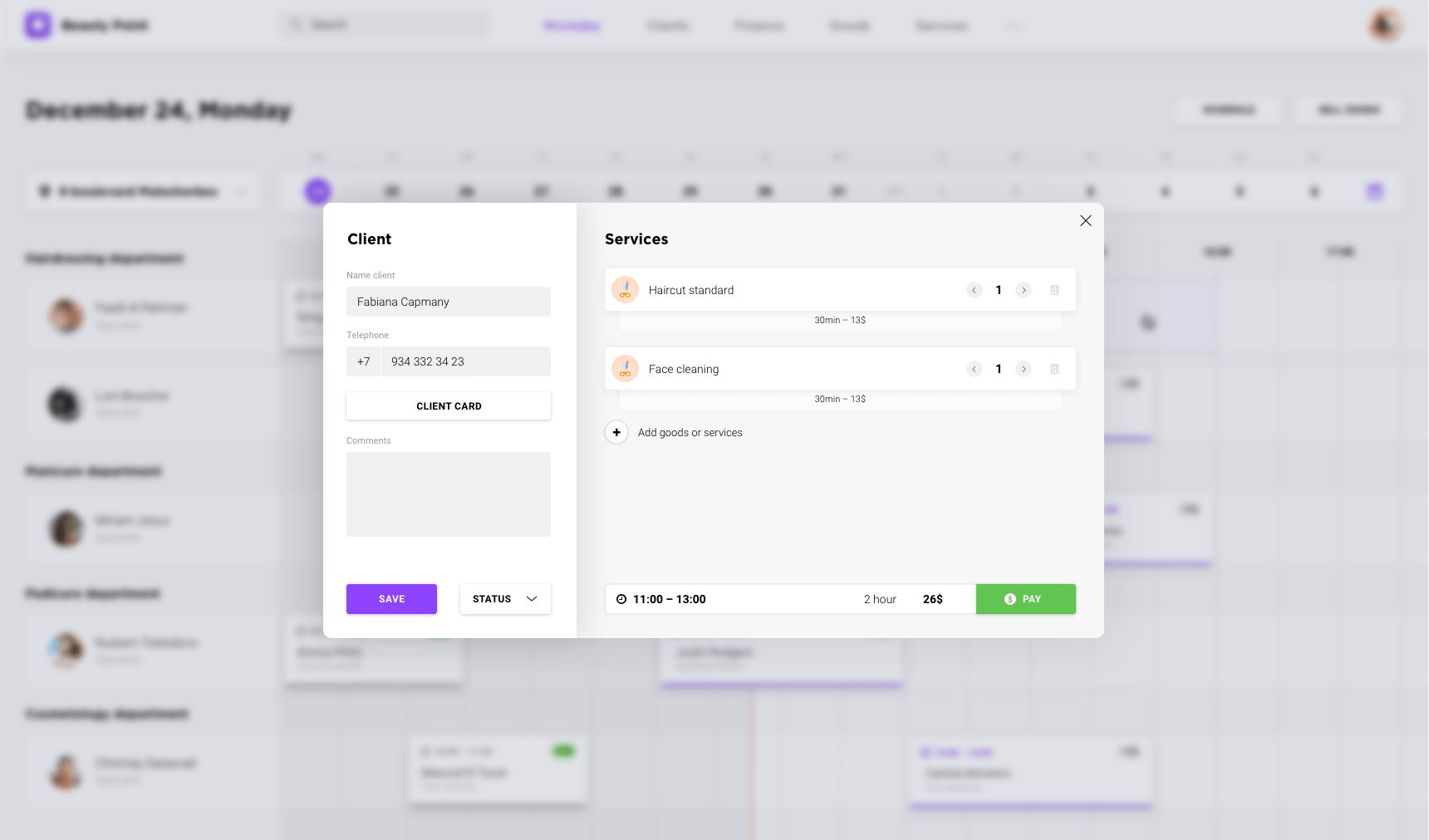Remove Haircut standard using its trash icon

click(1054, 289)
